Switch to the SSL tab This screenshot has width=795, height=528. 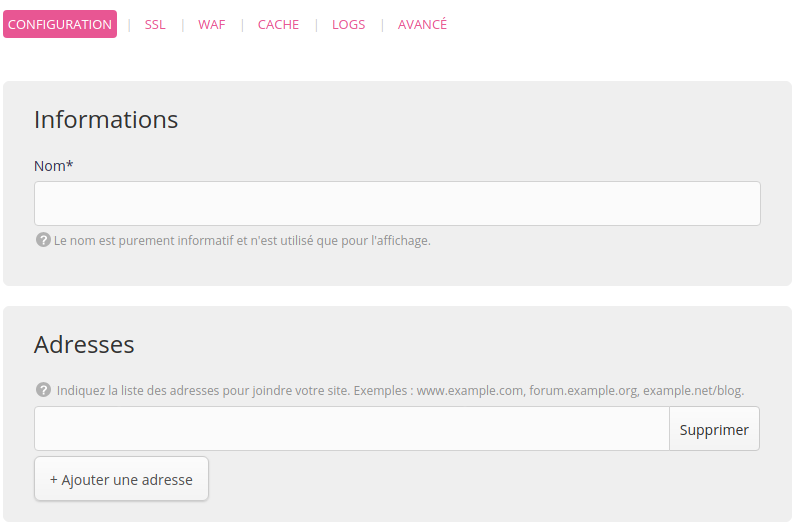point(155,24)
